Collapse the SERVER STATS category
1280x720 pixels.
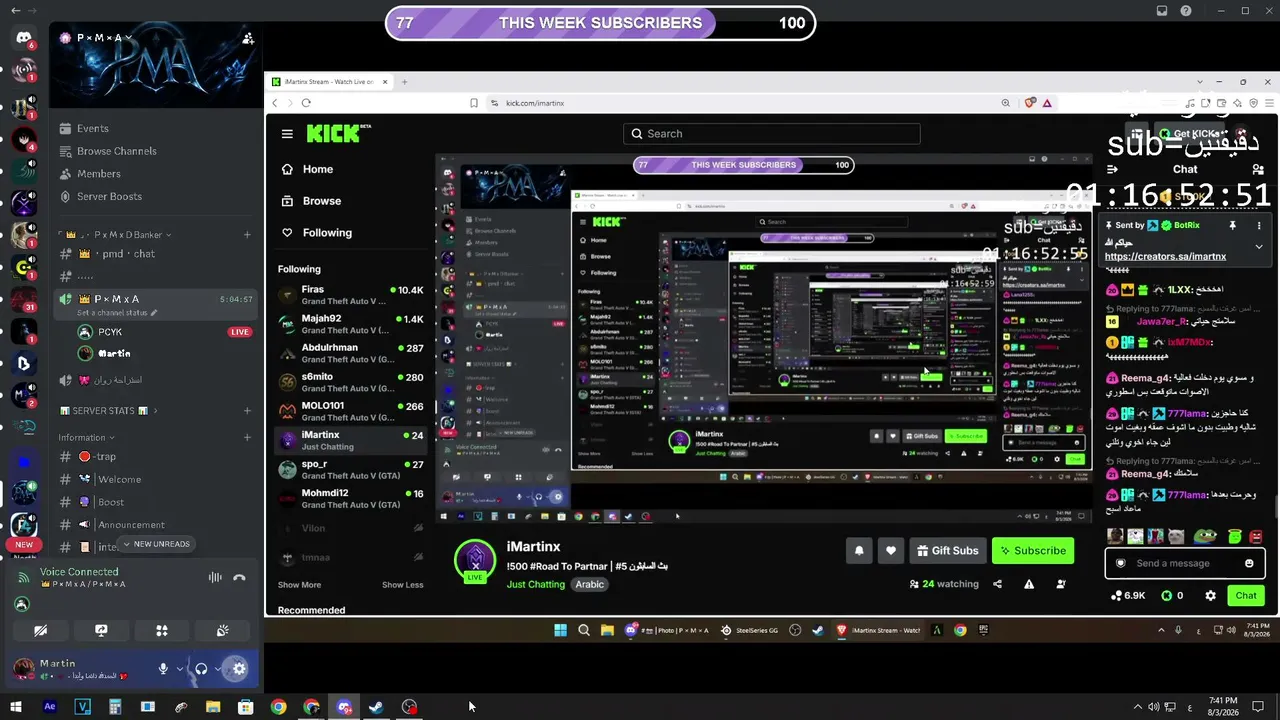[x=110, y=411]
